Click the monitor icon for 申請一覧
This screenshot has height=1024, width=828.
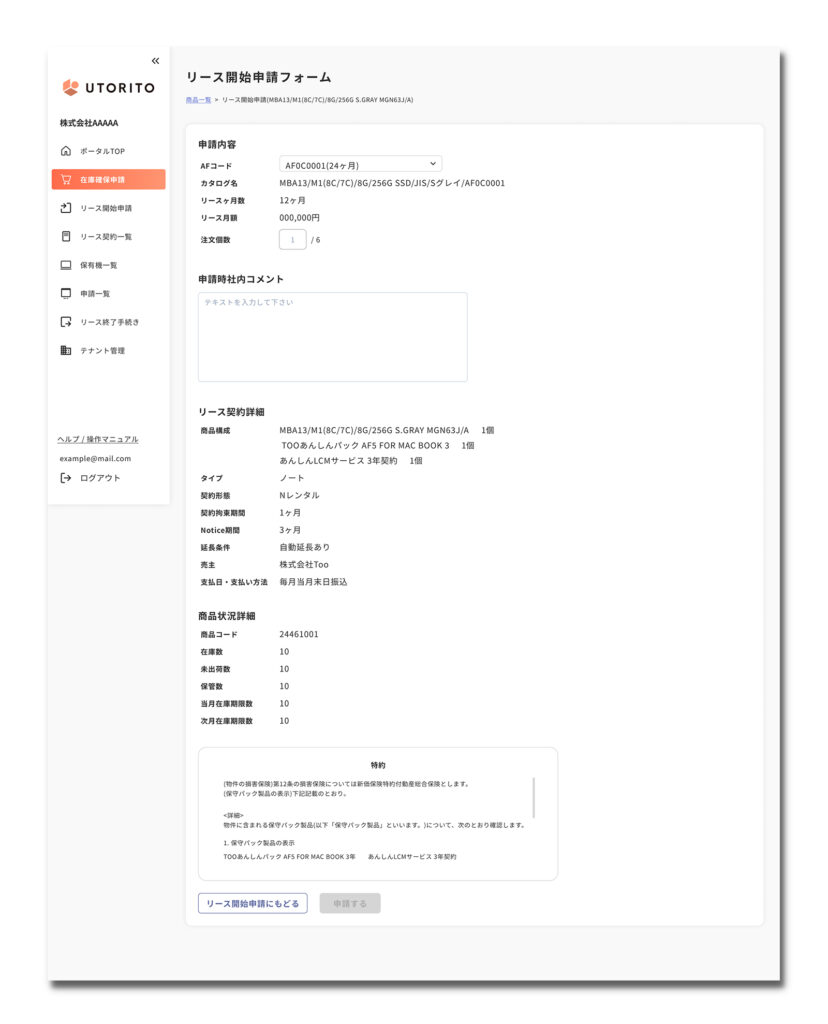(x=66, y=294)
